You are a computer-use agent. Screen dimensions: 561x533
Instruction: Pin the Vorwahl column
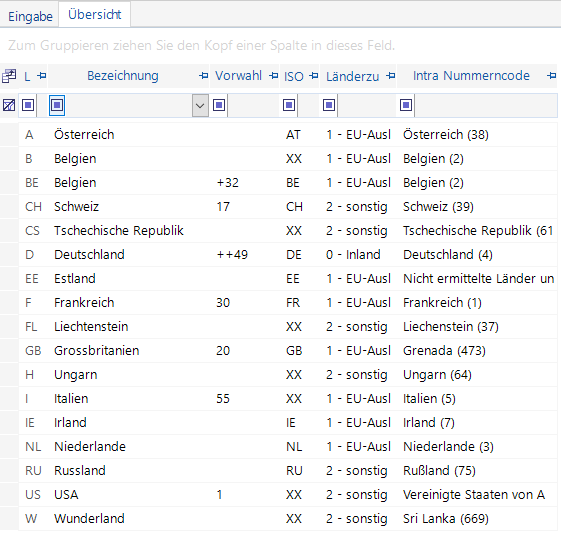[273, 75]
